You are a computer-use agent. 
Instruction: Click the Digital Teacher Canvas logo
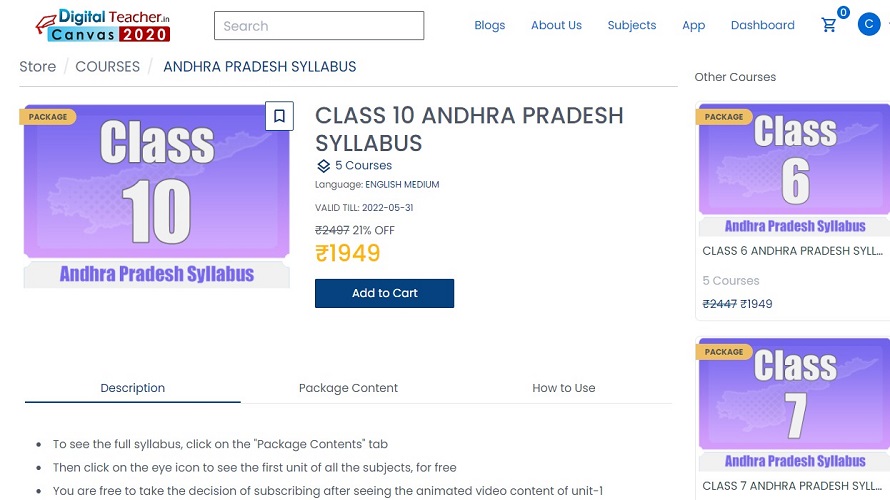tap(102, 26)
